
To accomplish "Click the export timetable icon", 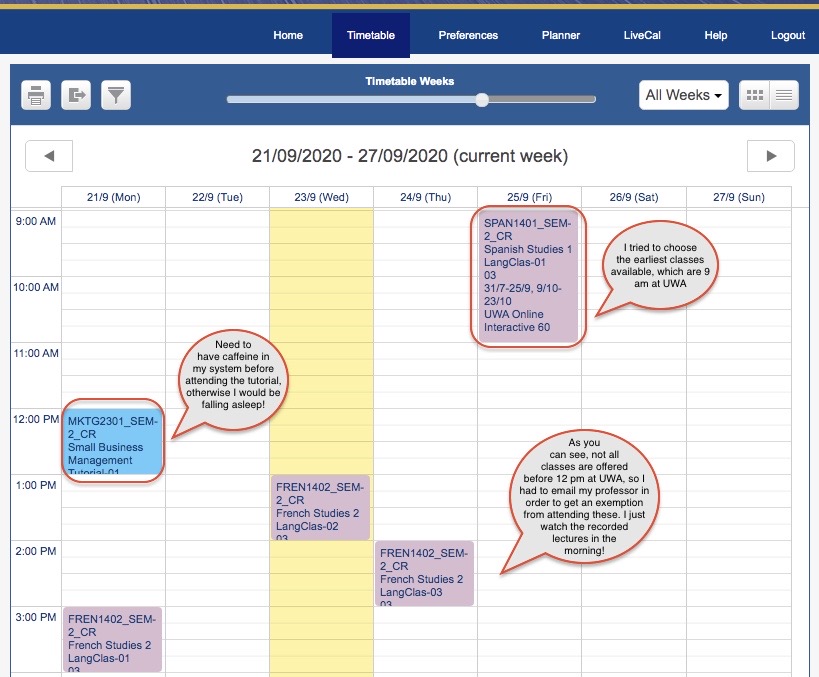I will coord(76,95).
